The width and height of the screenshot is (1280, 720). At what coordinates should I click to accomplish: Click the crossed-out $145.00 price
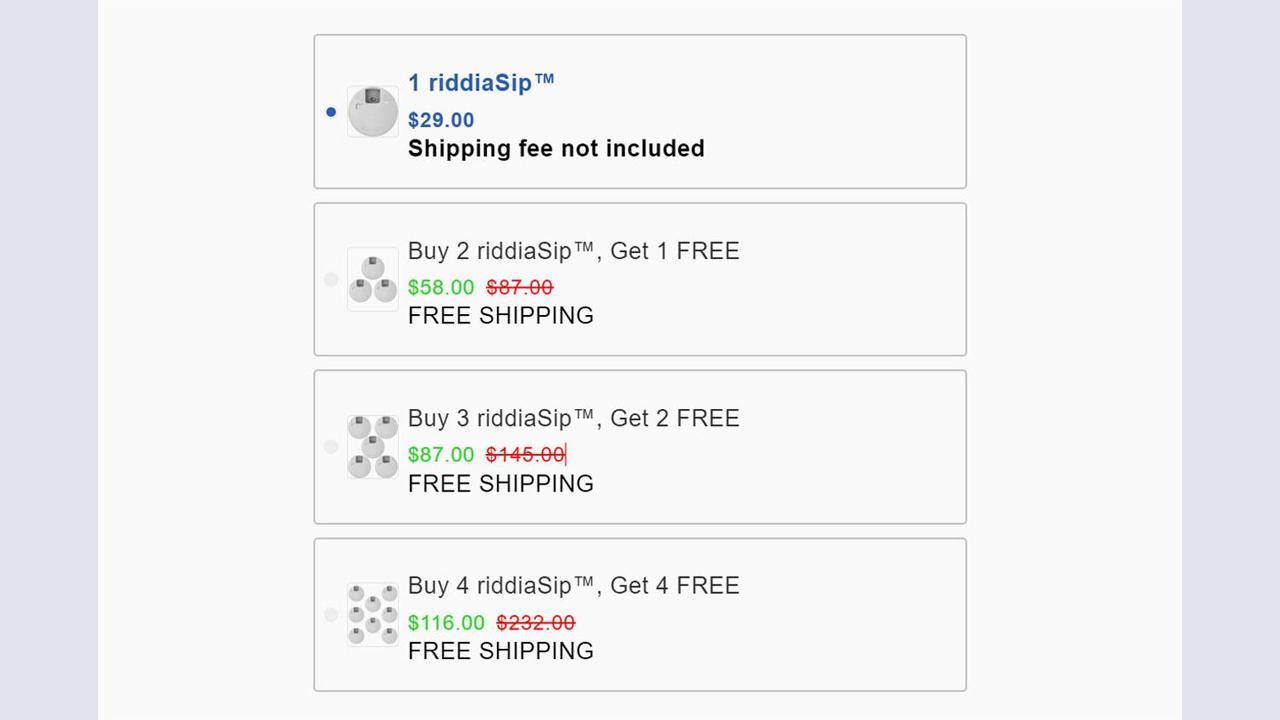point(526,455)
